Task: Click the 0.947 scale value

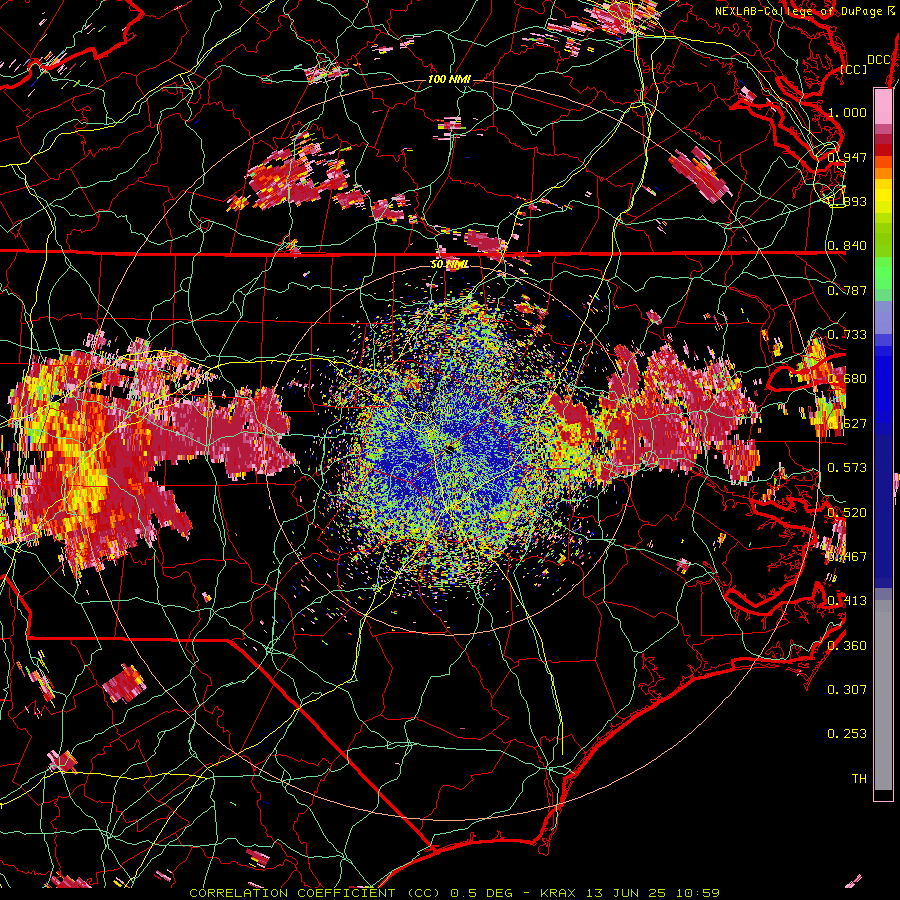Action: tap(847, 157)
